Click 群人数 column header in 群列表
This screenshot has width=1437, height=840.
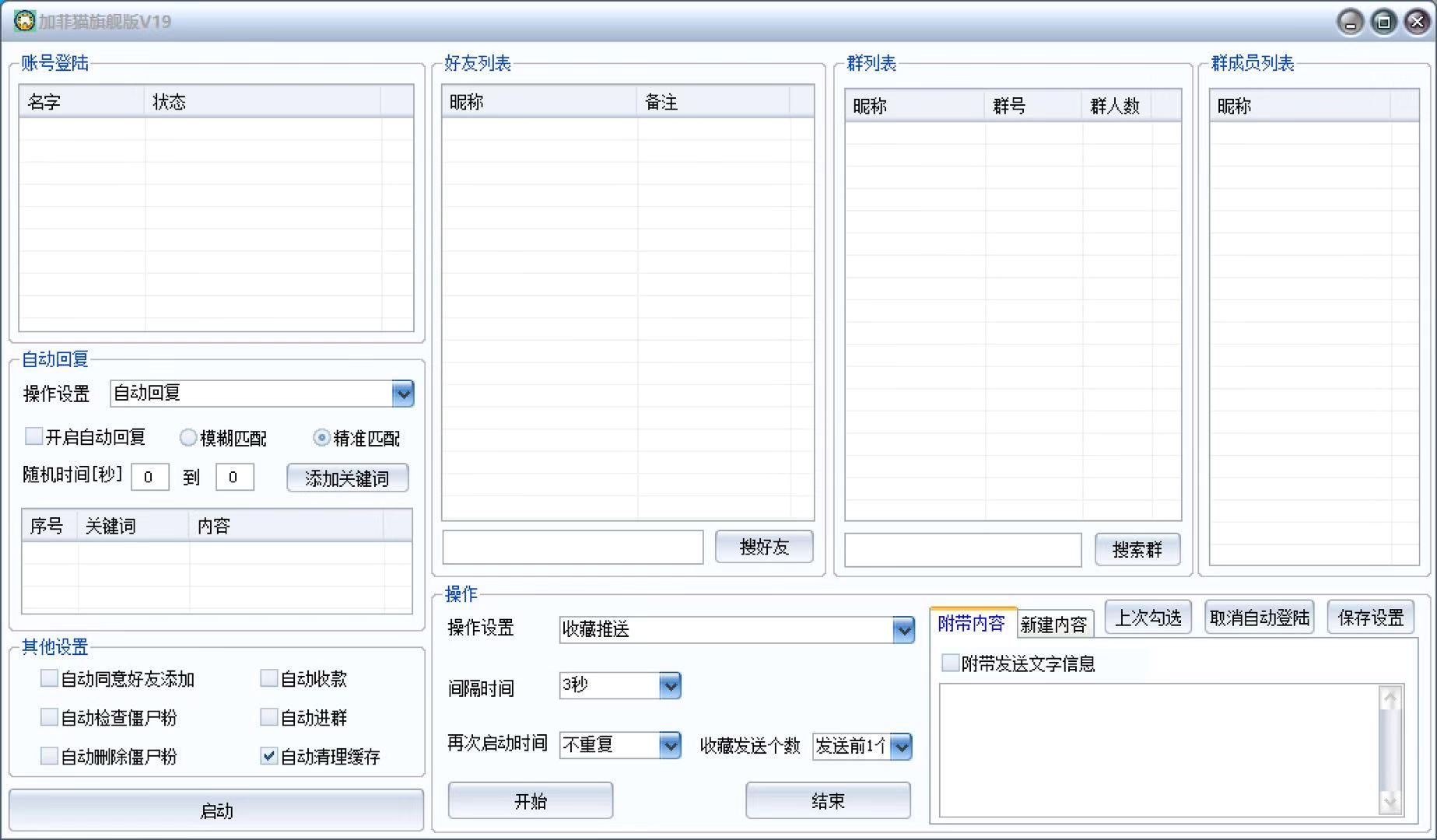1116,106
